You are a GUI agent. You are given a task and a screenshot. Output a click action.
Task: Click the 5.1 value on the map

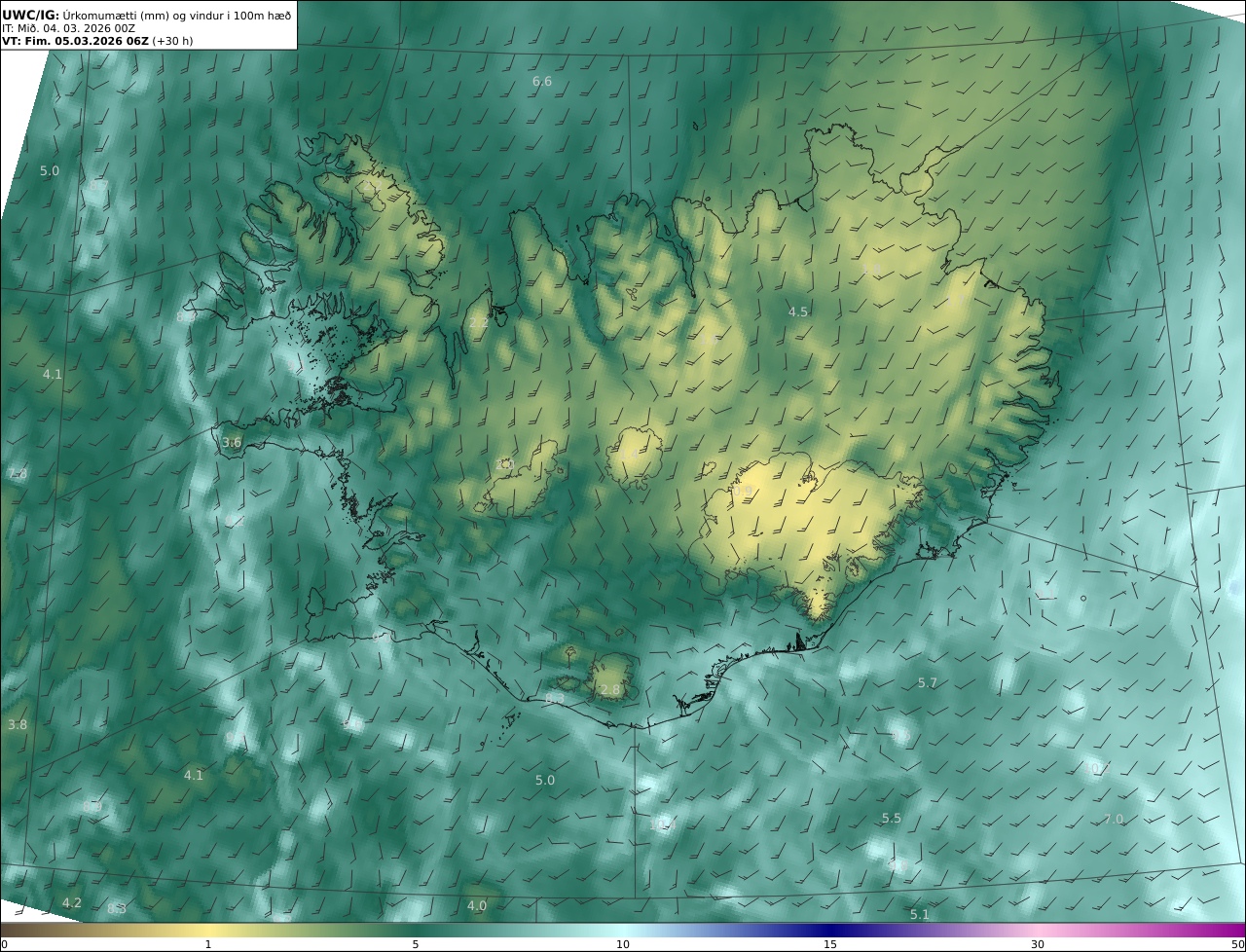(920, 915)
